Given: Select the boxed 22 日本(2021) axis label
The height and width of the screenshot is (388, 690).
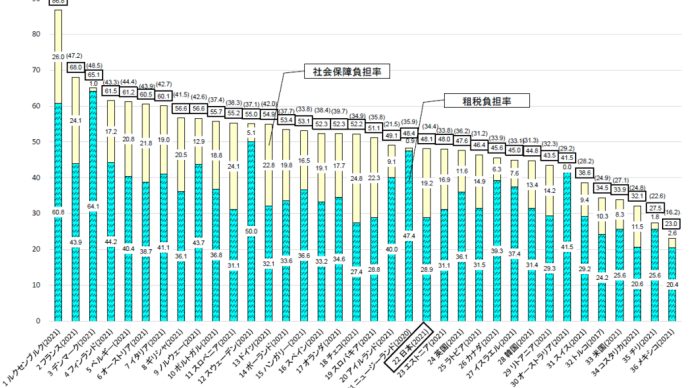Looking at the screenshot, I should click(x=408, y=347).
